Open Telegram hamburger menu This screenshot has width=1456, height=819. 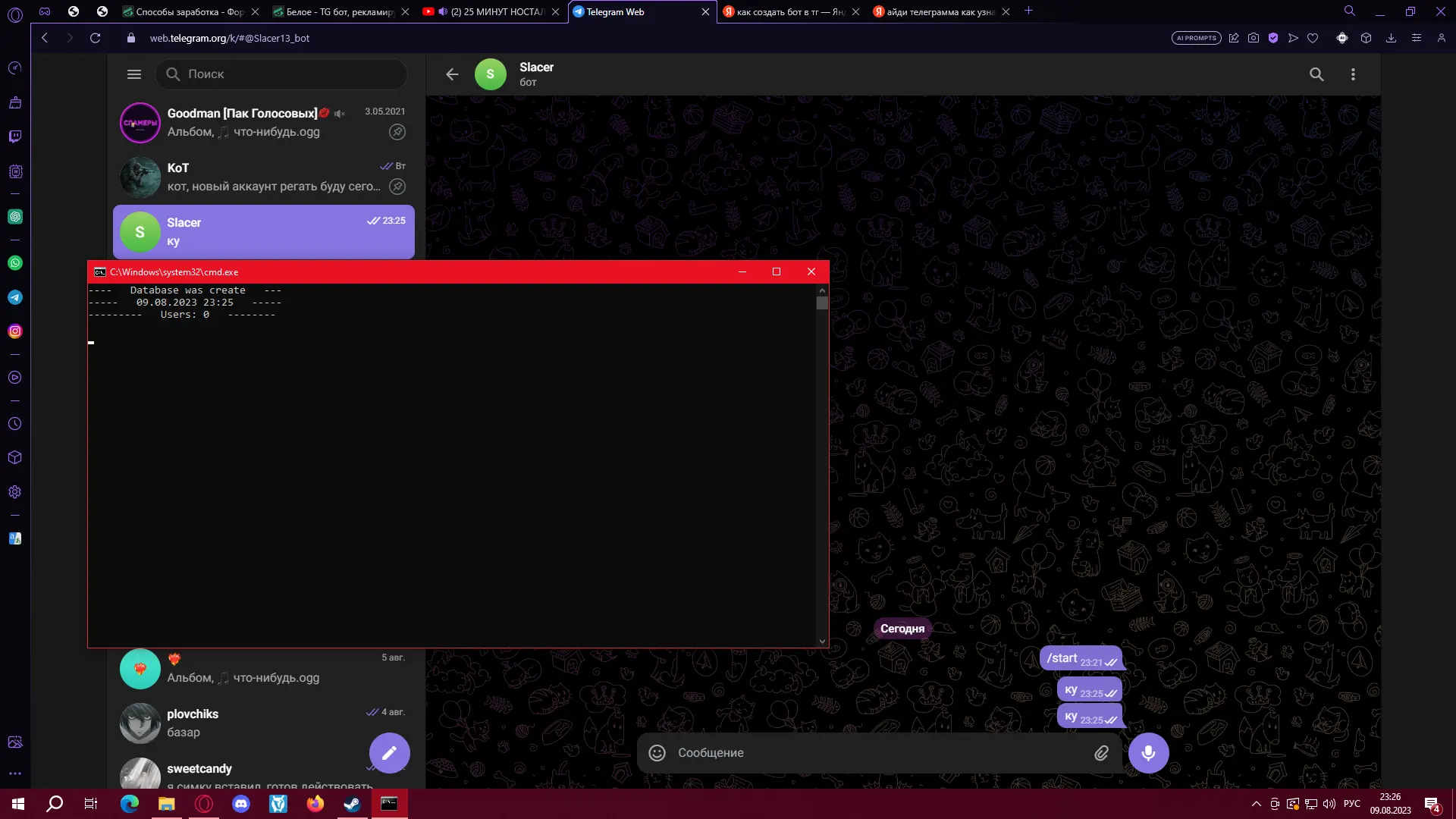[134, 74]
